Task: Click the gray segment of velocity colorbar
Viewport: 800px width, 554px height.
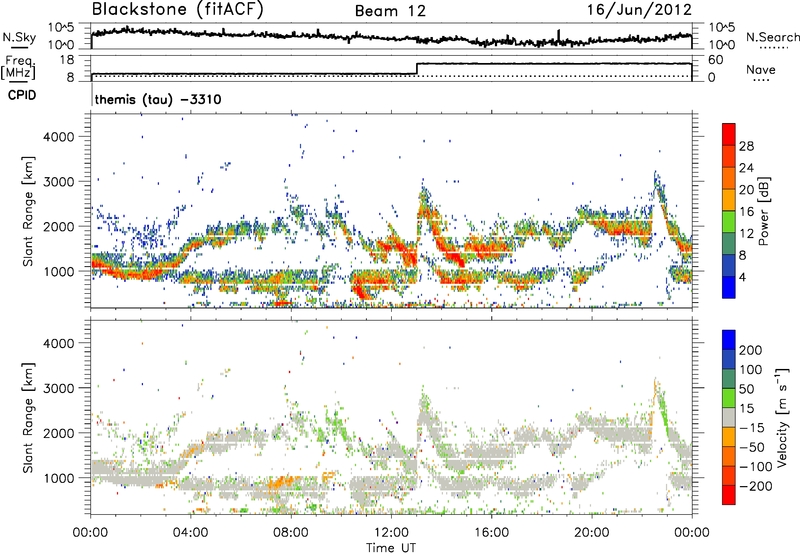Action: [729, 417]
